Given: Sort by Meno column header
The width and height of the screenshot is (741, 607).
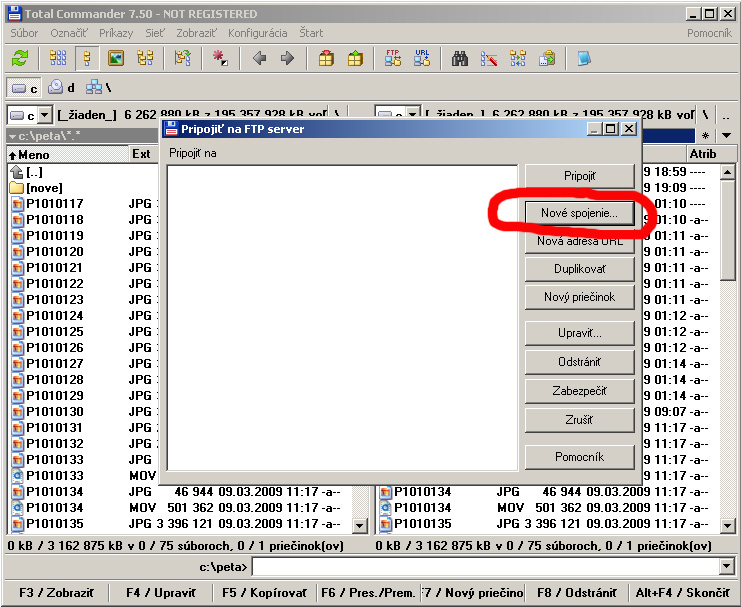Looking at the screenshot, I should click(68, 154).
